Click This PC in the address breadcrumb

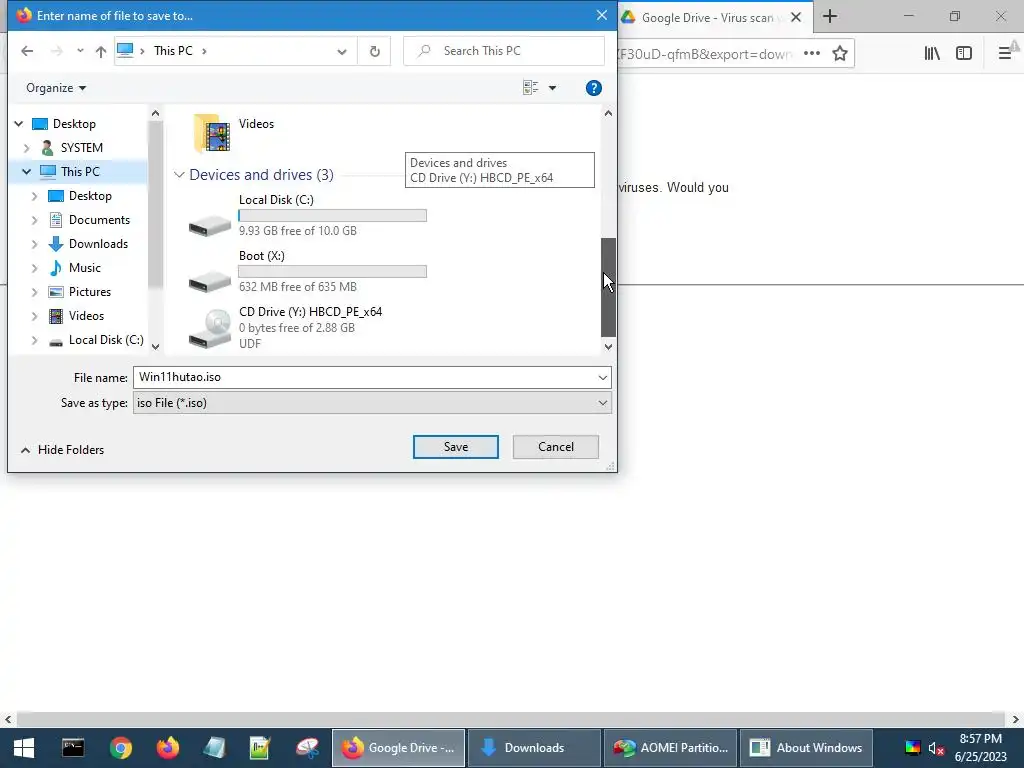point(173,51)
